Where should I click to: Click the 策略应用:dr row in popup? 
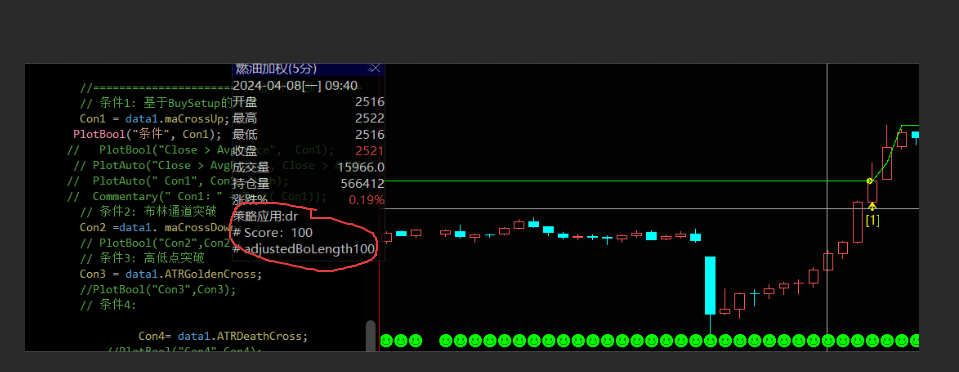[x=267, y=216]
